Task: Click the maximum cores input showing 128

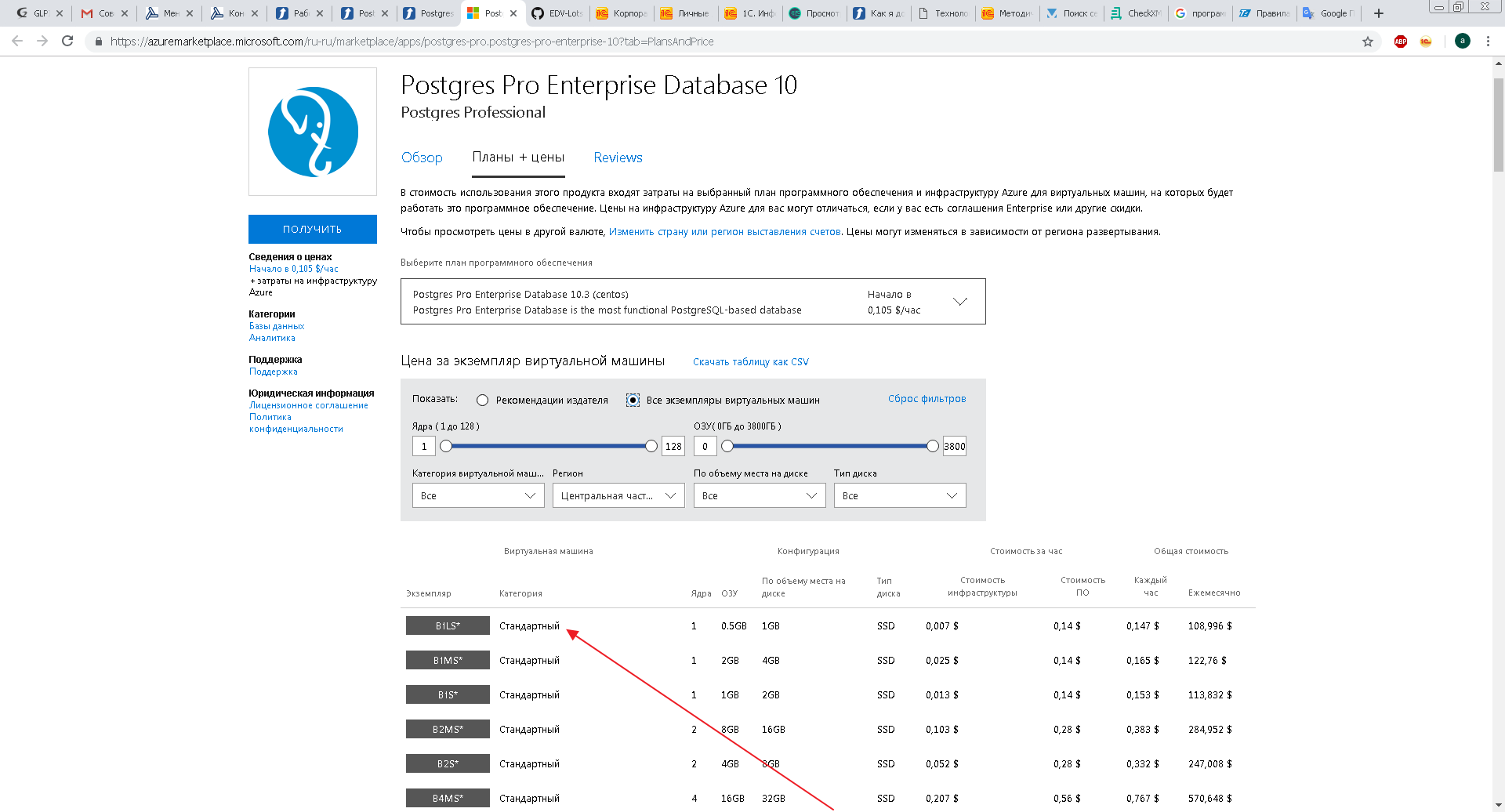Action: click(673, 447)
